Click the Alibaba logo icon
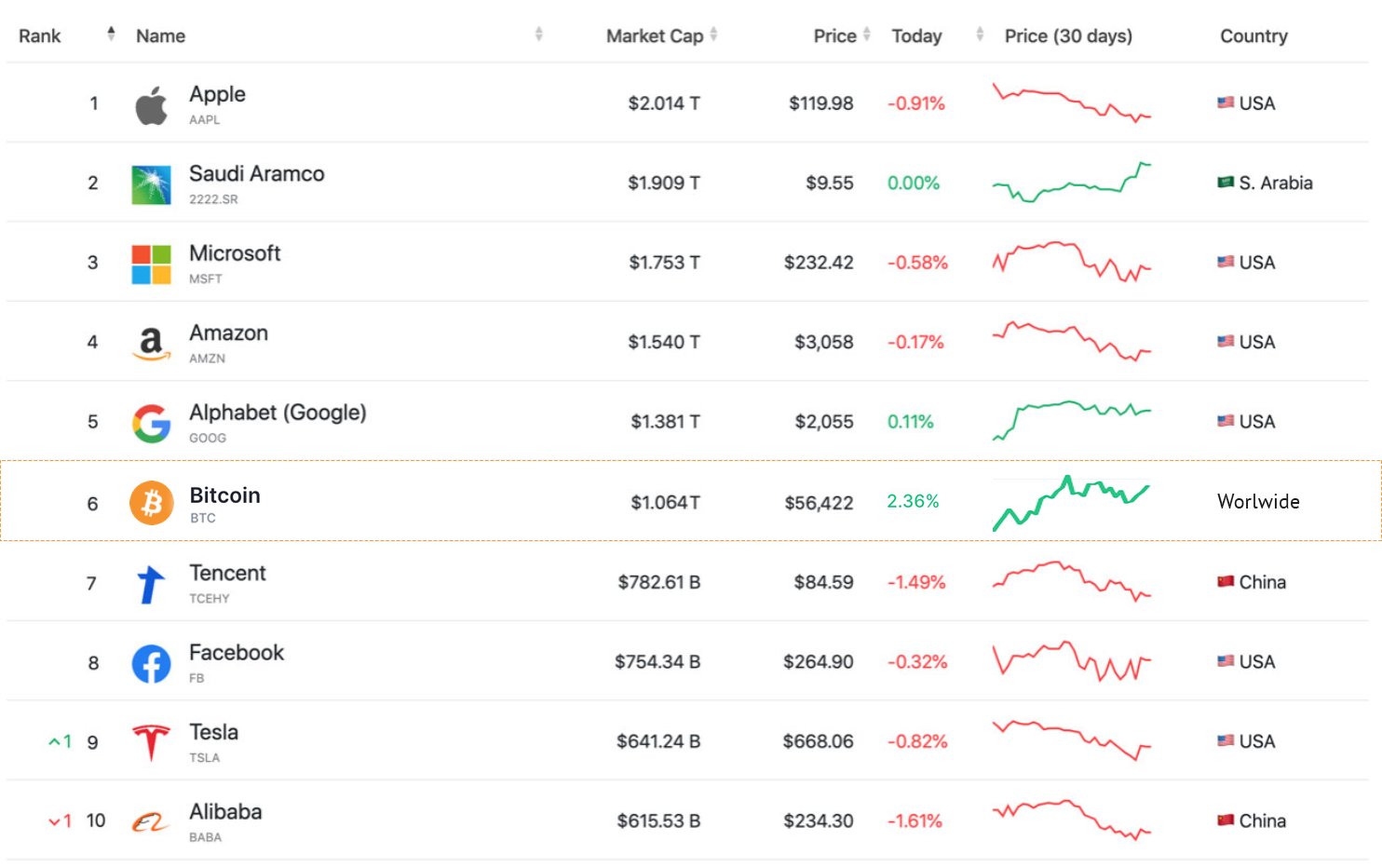The height and width of the screenshot is (868, 1382). [x=151, y=822]
